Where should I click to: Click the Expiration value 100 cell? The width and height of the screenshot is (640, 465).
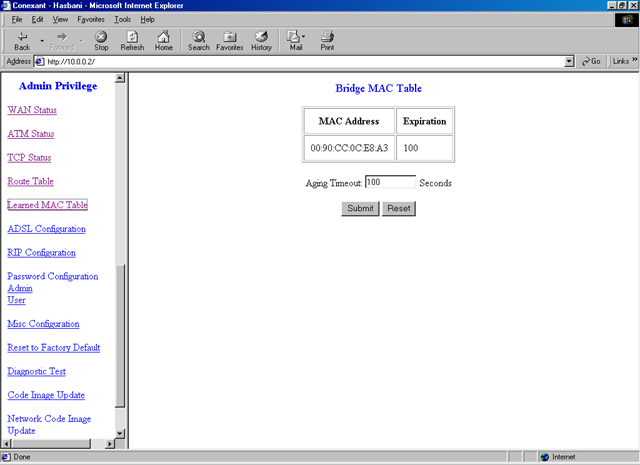click(x=424, y=148)
